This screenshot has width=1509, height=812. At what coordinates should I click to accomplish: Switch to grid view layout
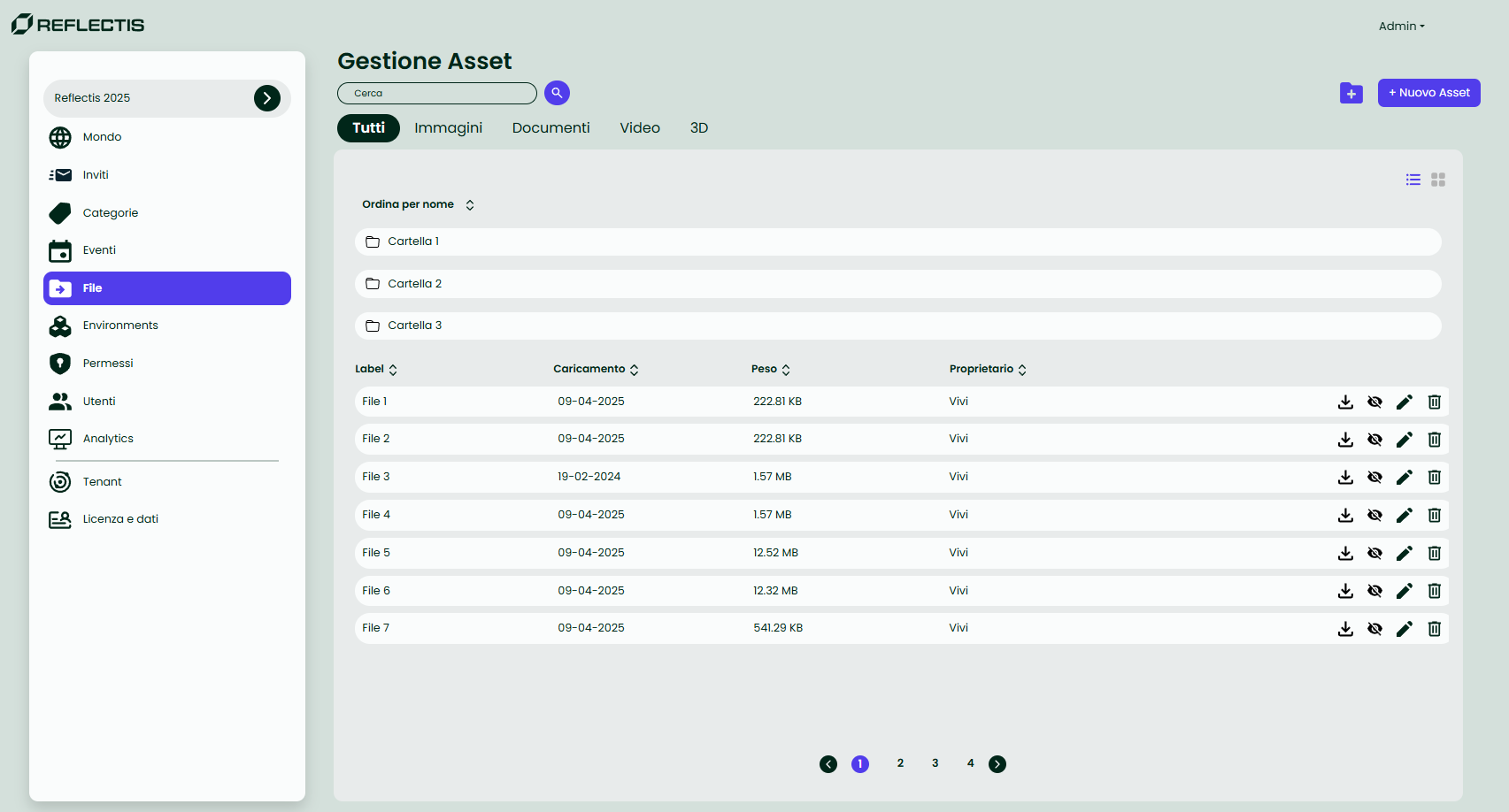(1438, 180)
